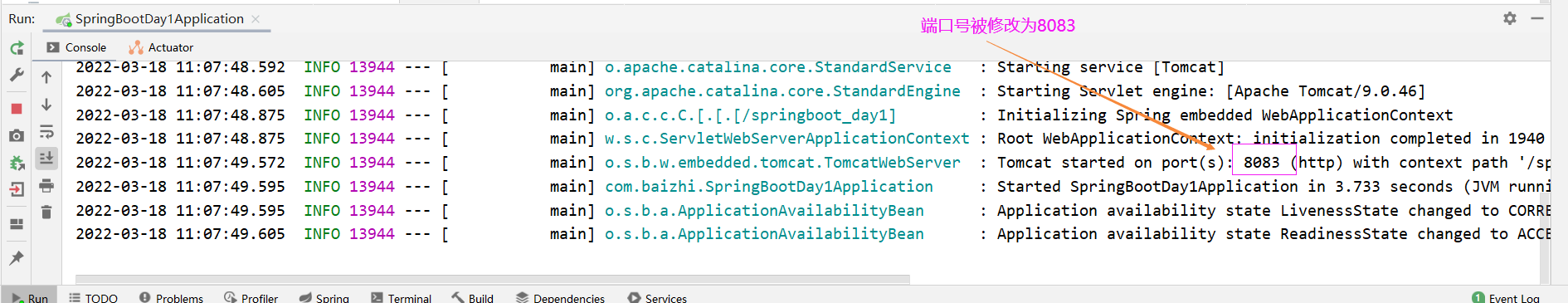Toggle soft-wrap for console output

46,131
